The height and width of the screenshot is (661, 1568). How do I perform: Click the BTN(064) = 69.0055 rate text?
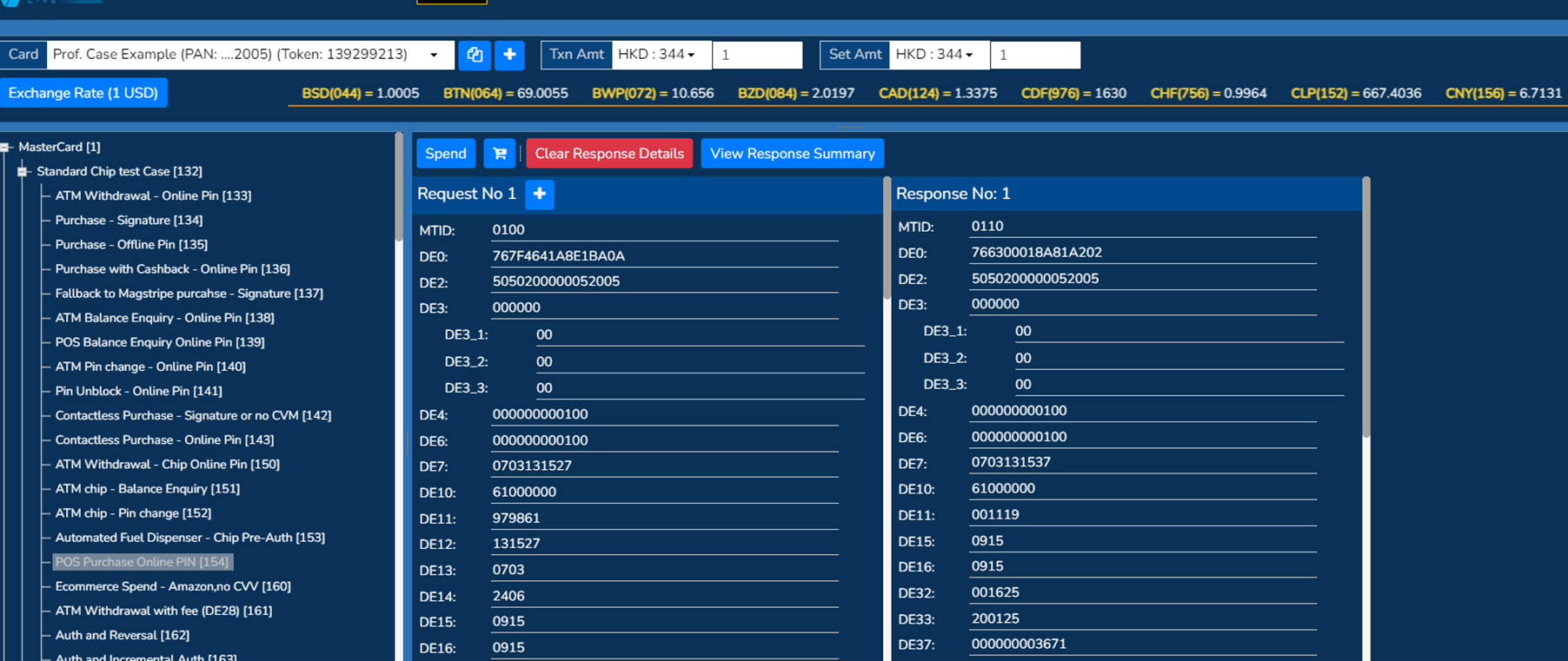click(506, 93)
